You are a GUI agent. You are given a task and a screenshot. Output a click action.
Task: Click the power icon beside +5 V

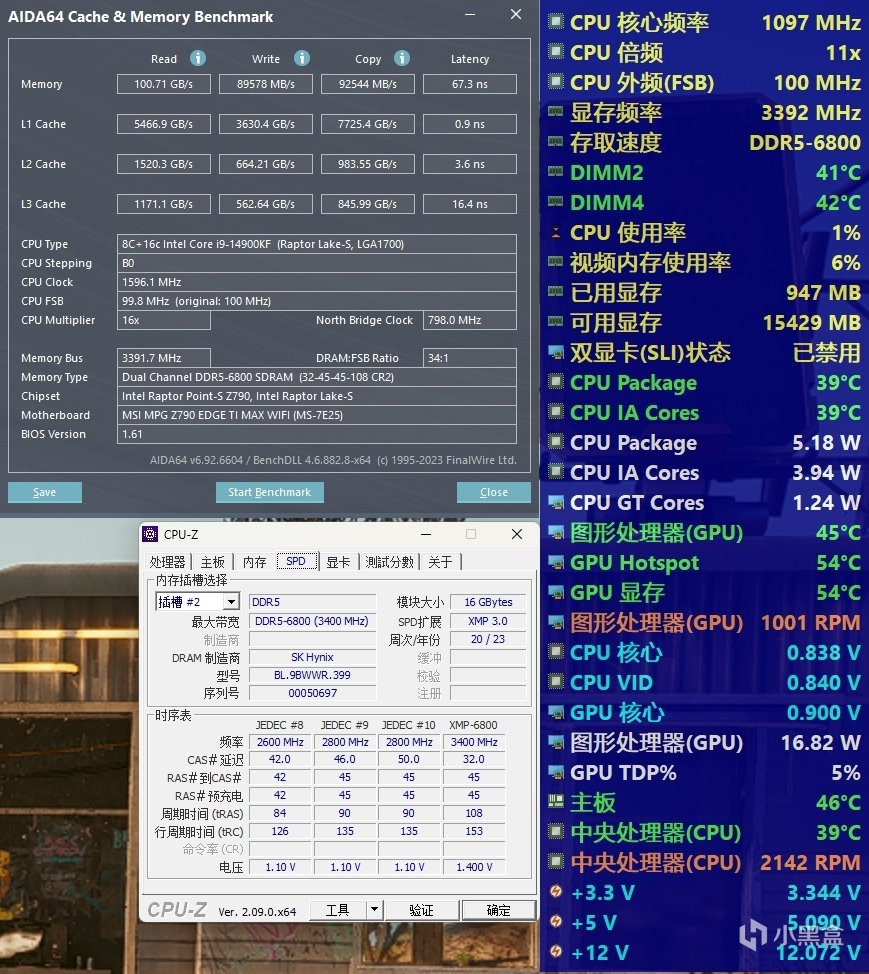pos(555,922)
